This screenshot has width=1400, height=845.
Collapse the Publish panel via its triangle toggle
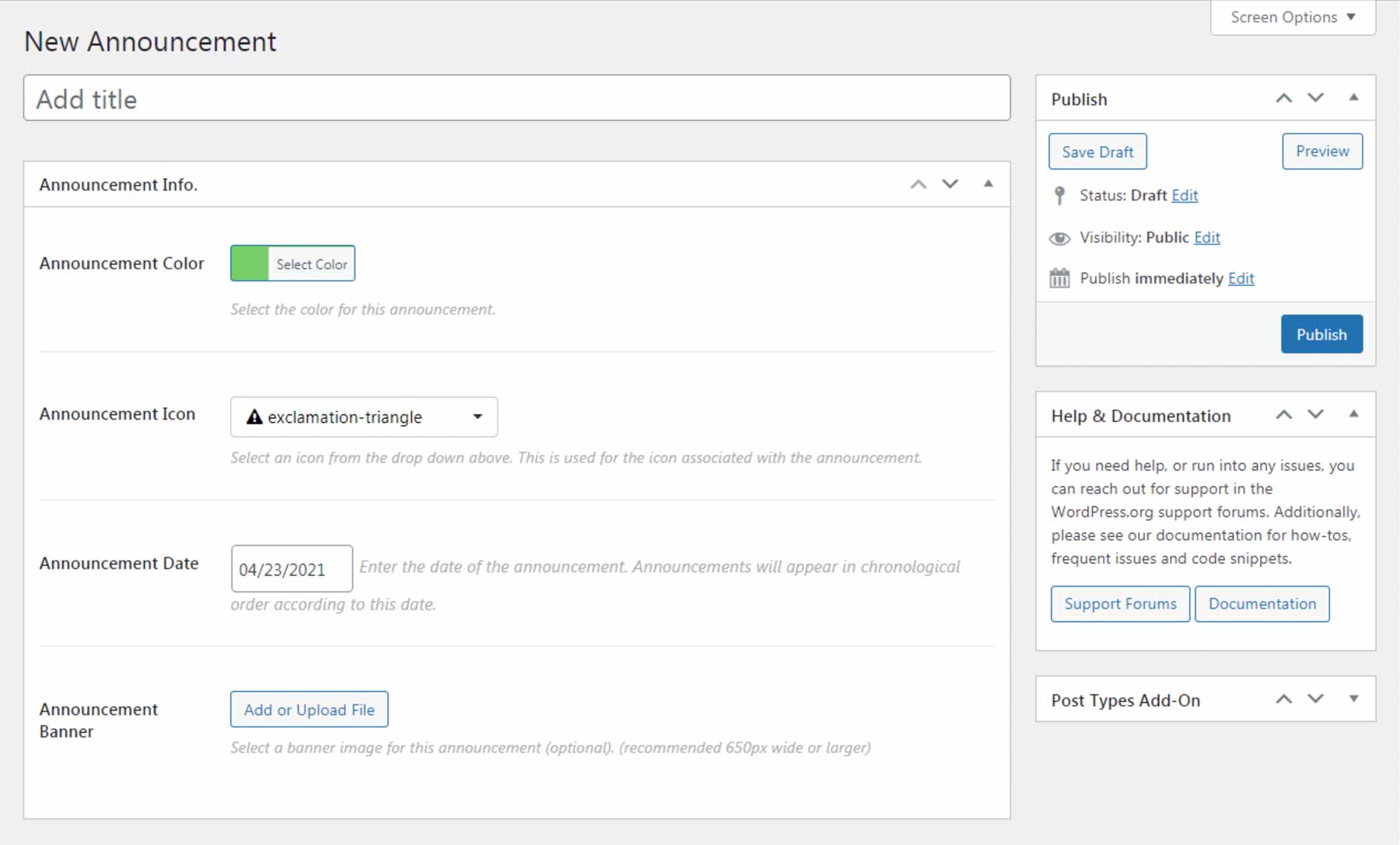1353,98
